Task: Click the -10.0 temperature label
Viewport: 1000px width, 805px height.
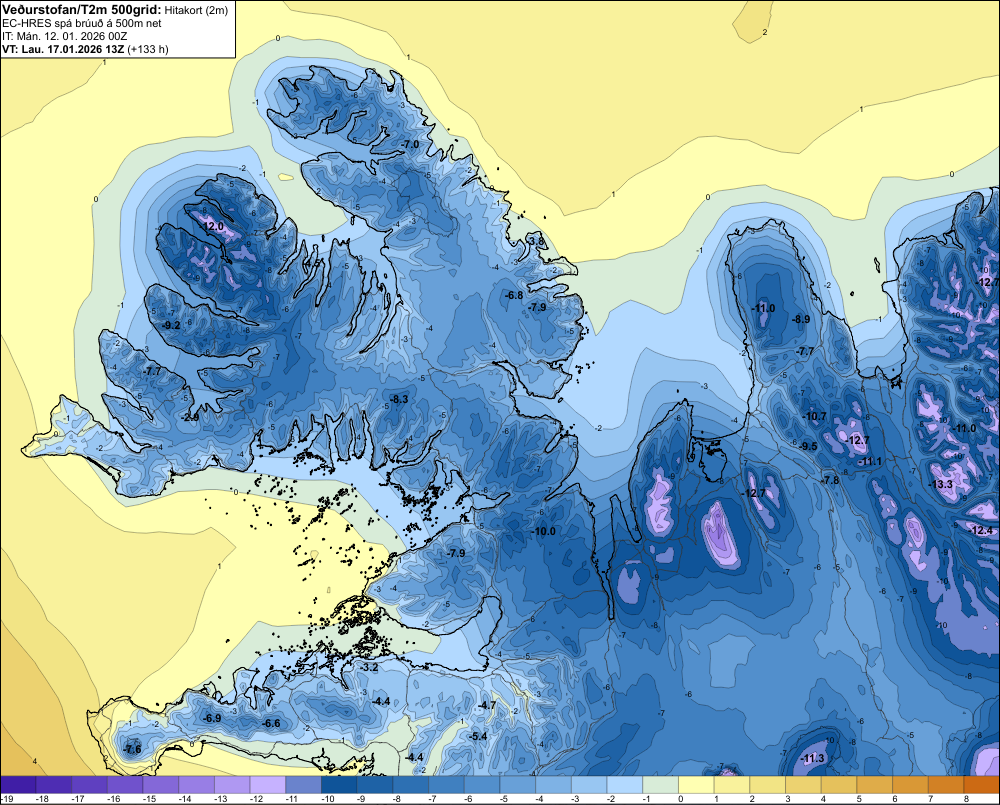Action: (543, 531)
